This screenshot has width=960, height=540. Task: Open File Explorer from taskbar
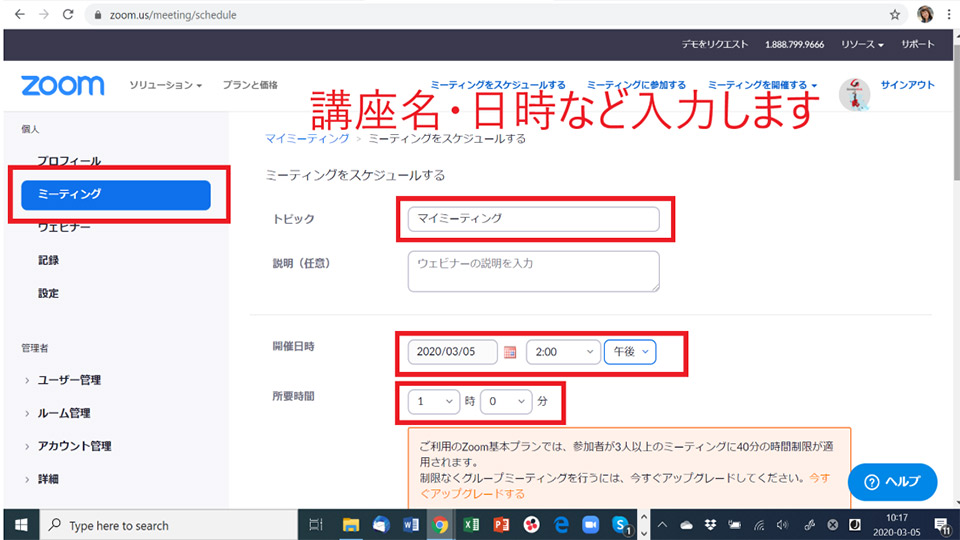click(351, 525)
